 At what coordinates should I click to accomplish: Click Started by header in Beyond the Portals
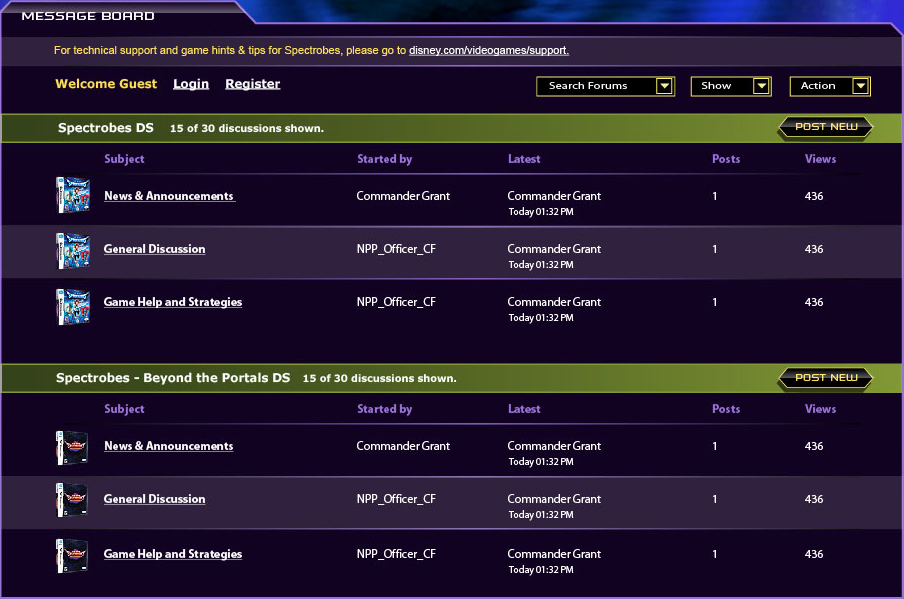point(385,409)
